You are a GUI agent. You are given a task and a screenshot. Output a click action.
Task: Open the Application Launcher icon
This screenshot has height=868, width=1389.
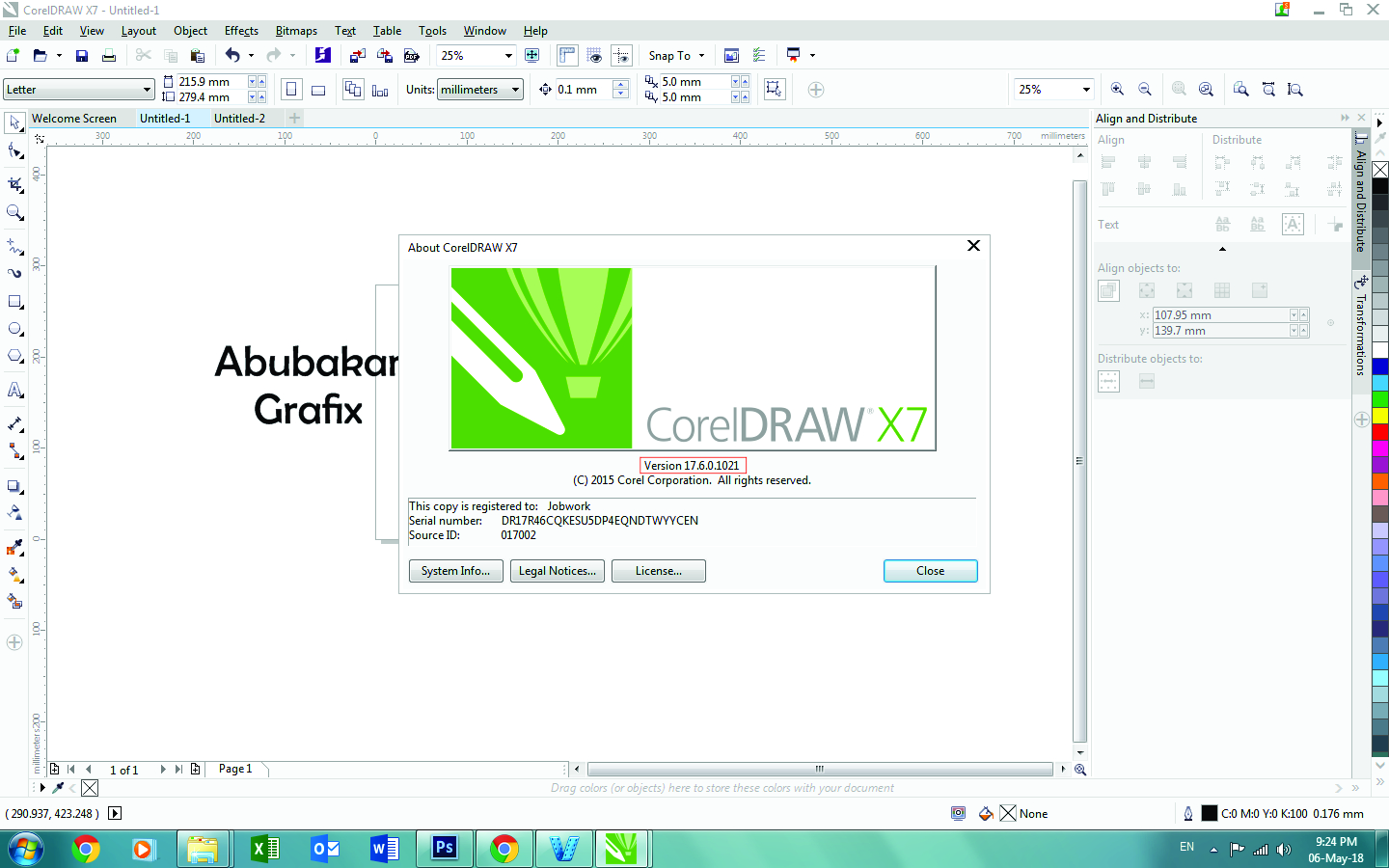pos(793,55)
